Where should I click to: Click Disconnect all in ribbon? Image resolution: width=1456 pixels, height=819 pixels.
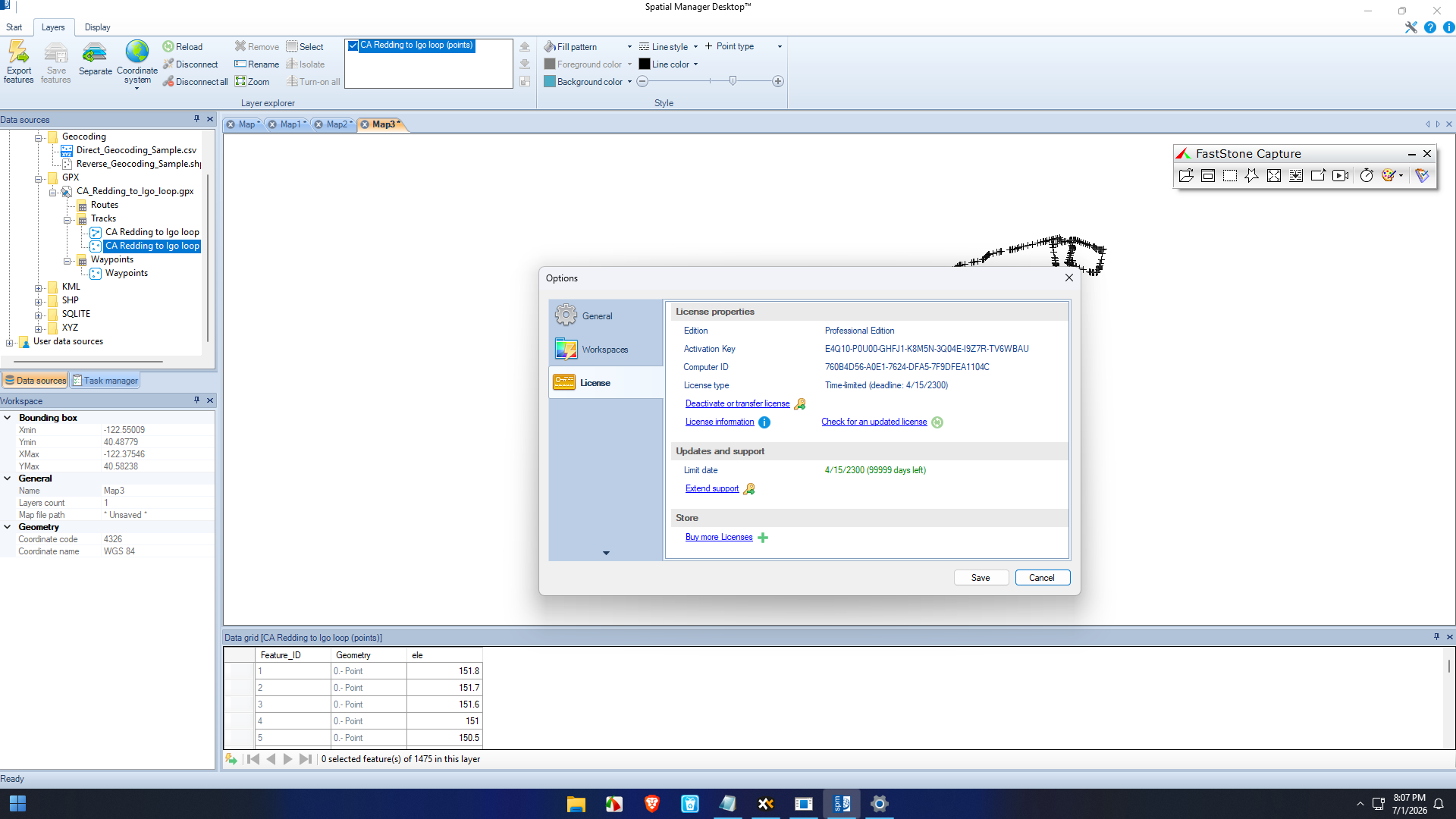(x=195, y=82)
